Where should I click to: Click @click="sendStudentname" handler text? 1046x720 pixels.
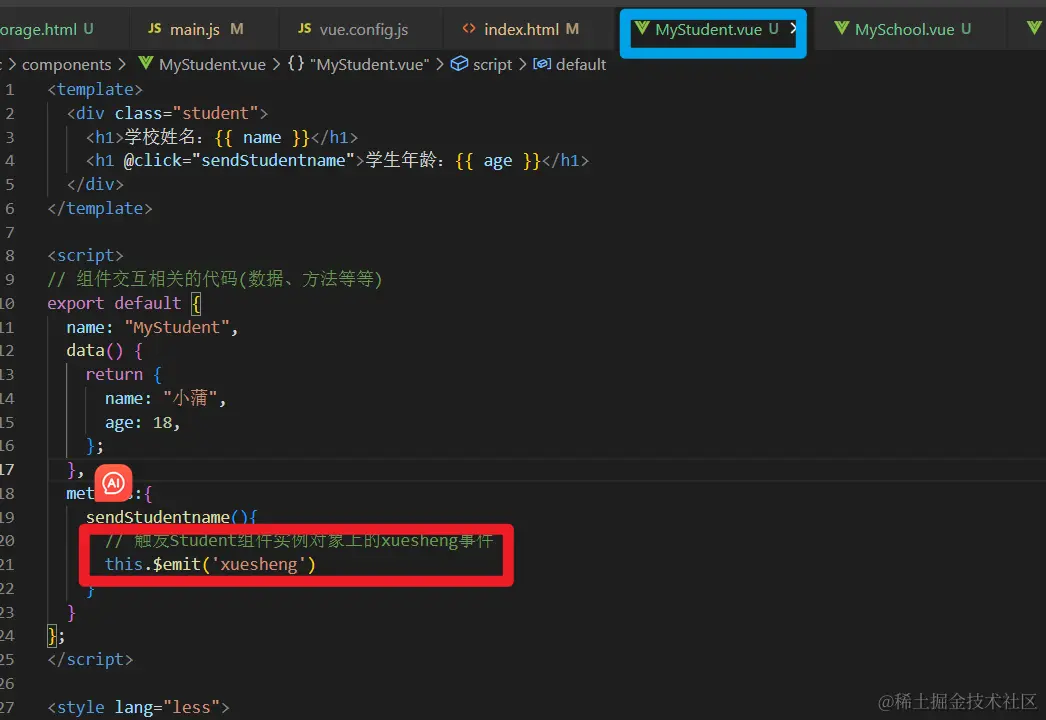click(239, 161)
